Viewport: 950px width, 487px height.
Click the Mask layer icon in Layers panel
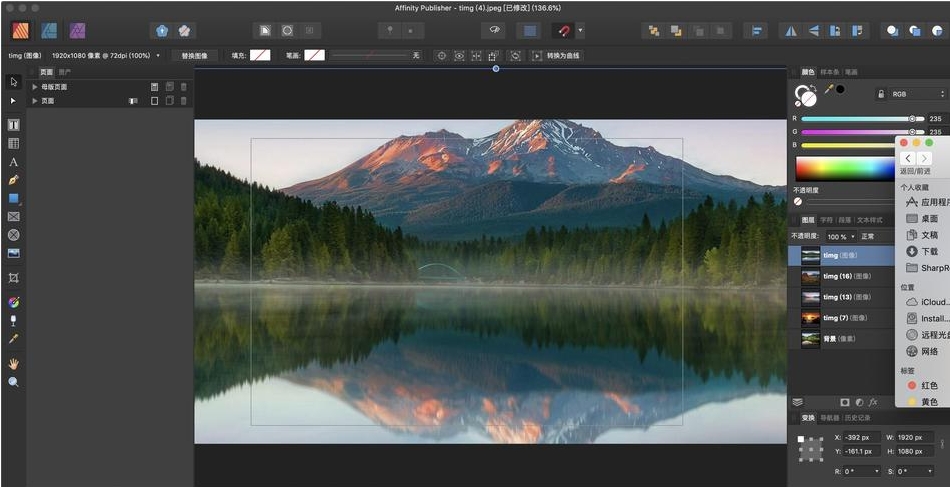tap(845, 402)
